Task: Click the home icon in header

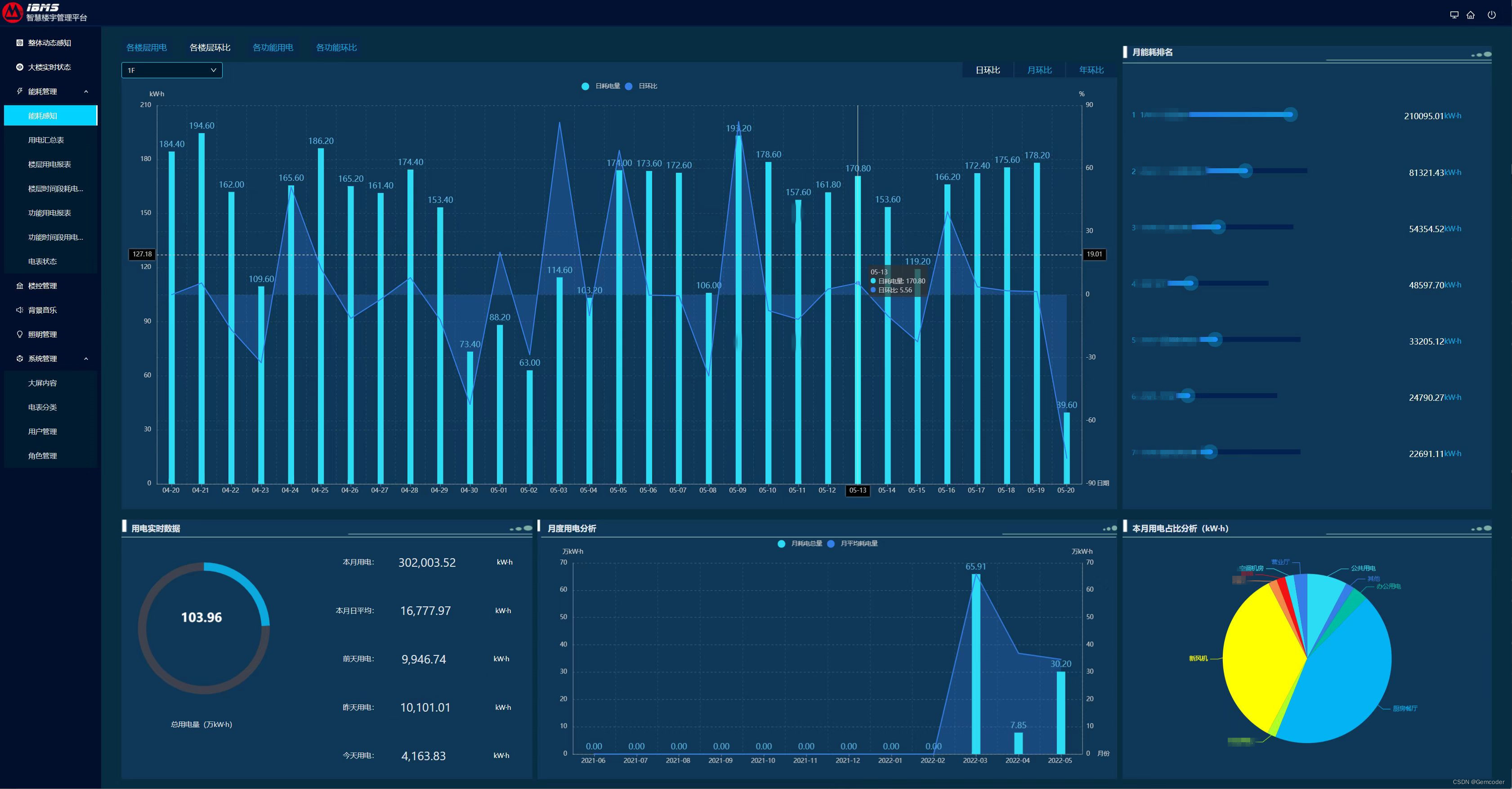Action: 1470,15
